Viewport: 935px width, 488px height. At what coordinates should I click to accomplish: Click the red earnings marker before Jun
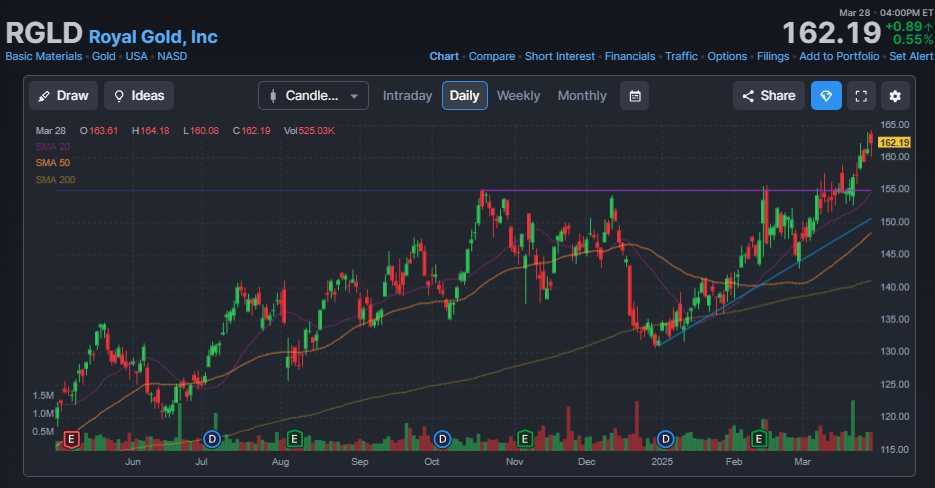[x=72, y=440]
